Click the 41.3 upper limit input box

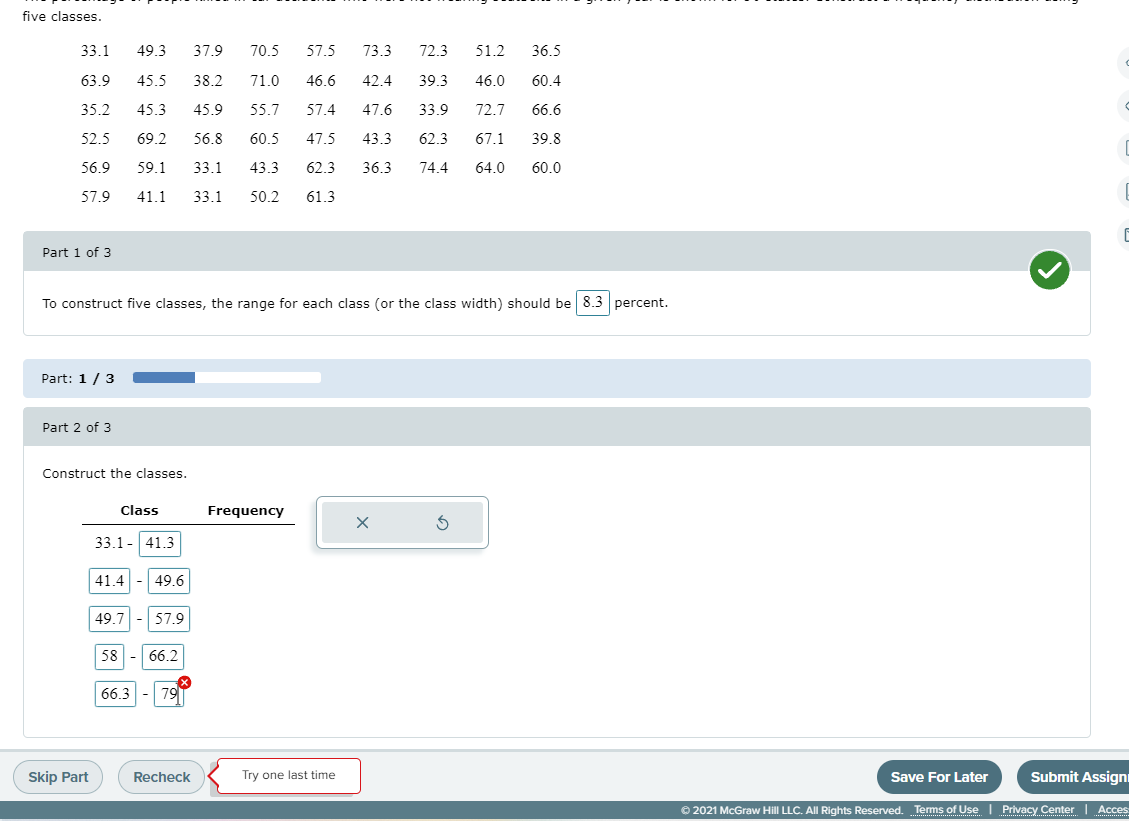160,543
